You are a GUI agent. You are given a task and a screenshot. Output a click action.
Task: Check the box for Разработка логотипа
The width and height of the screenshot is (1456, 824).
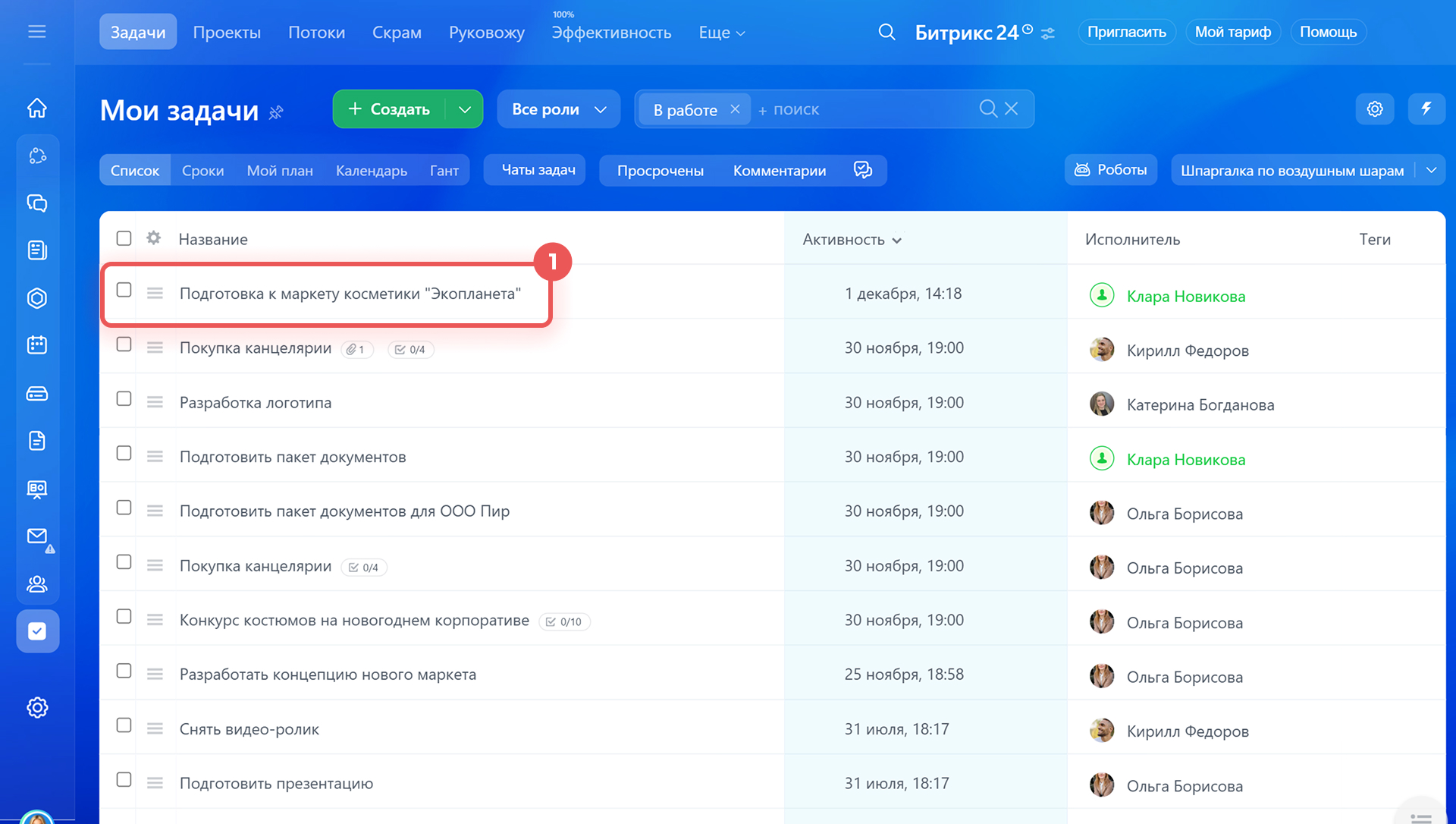pyautogui.click(x=124, y=399)
